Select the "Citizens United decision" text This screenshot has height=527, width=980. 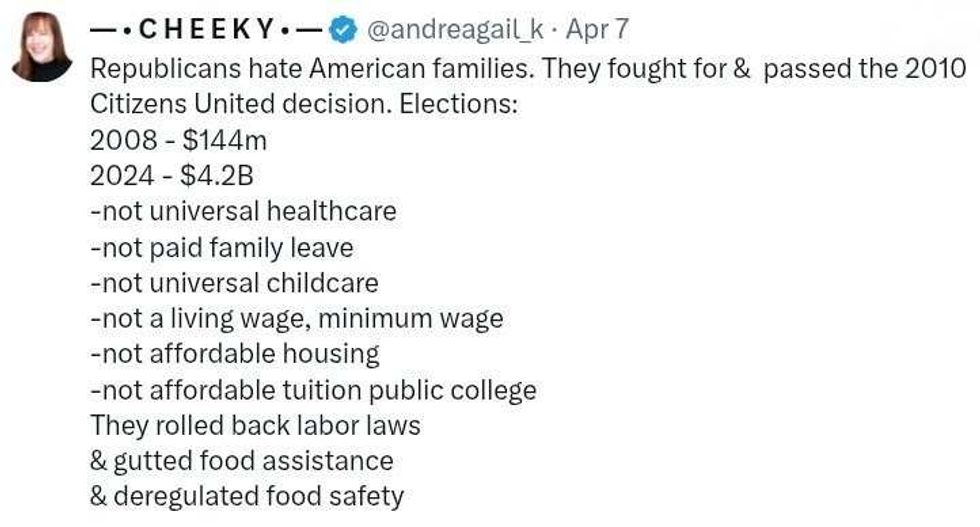pos(240,105)
